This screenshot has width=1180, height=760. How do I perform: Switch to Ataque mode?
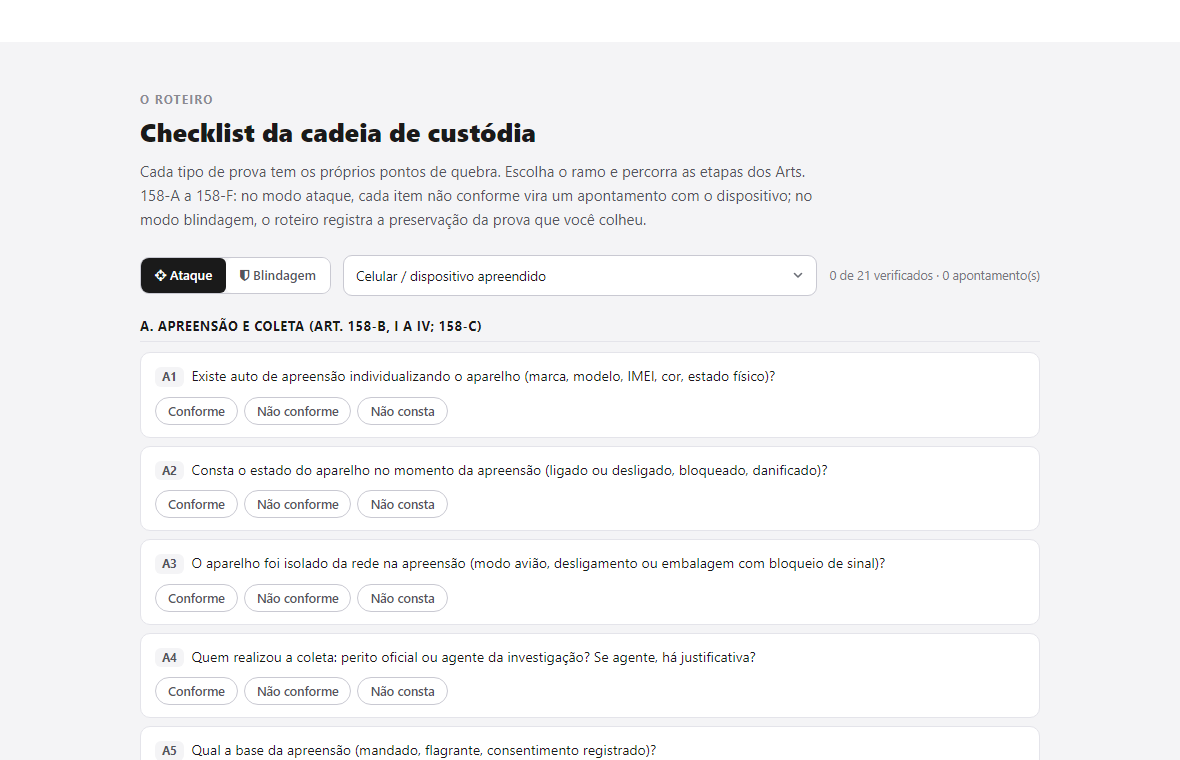coord(184,275)
